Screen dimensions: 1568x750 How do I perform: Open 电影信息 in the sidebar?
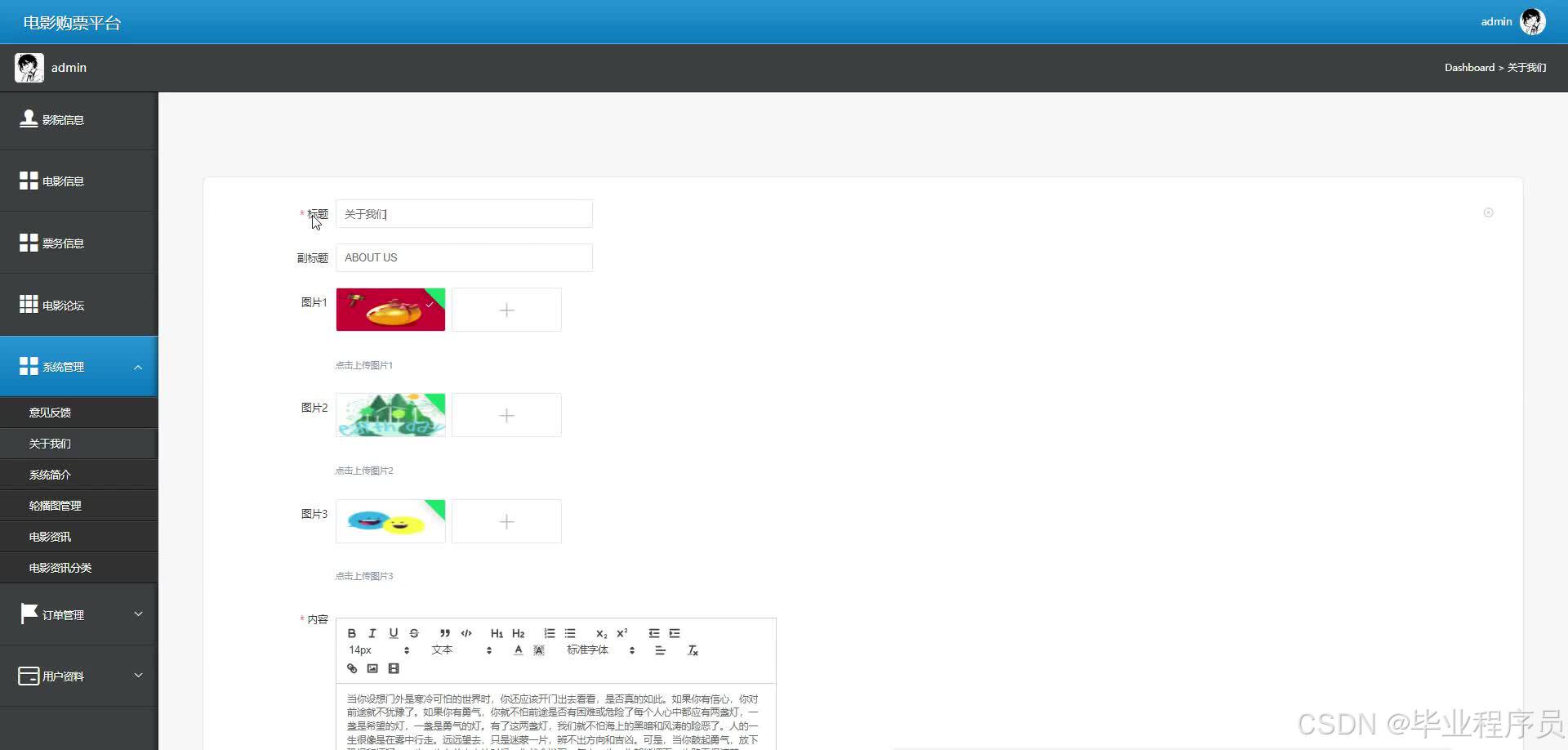coord(78,181)
